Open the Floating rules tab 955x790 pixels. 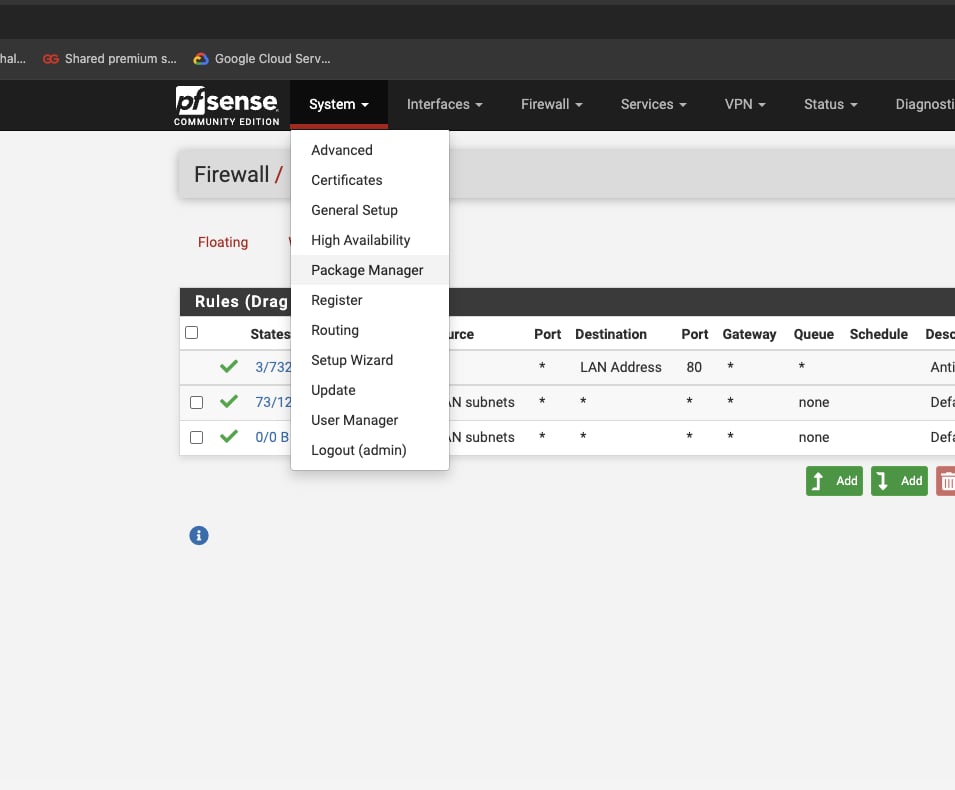[x=223, y=242]
